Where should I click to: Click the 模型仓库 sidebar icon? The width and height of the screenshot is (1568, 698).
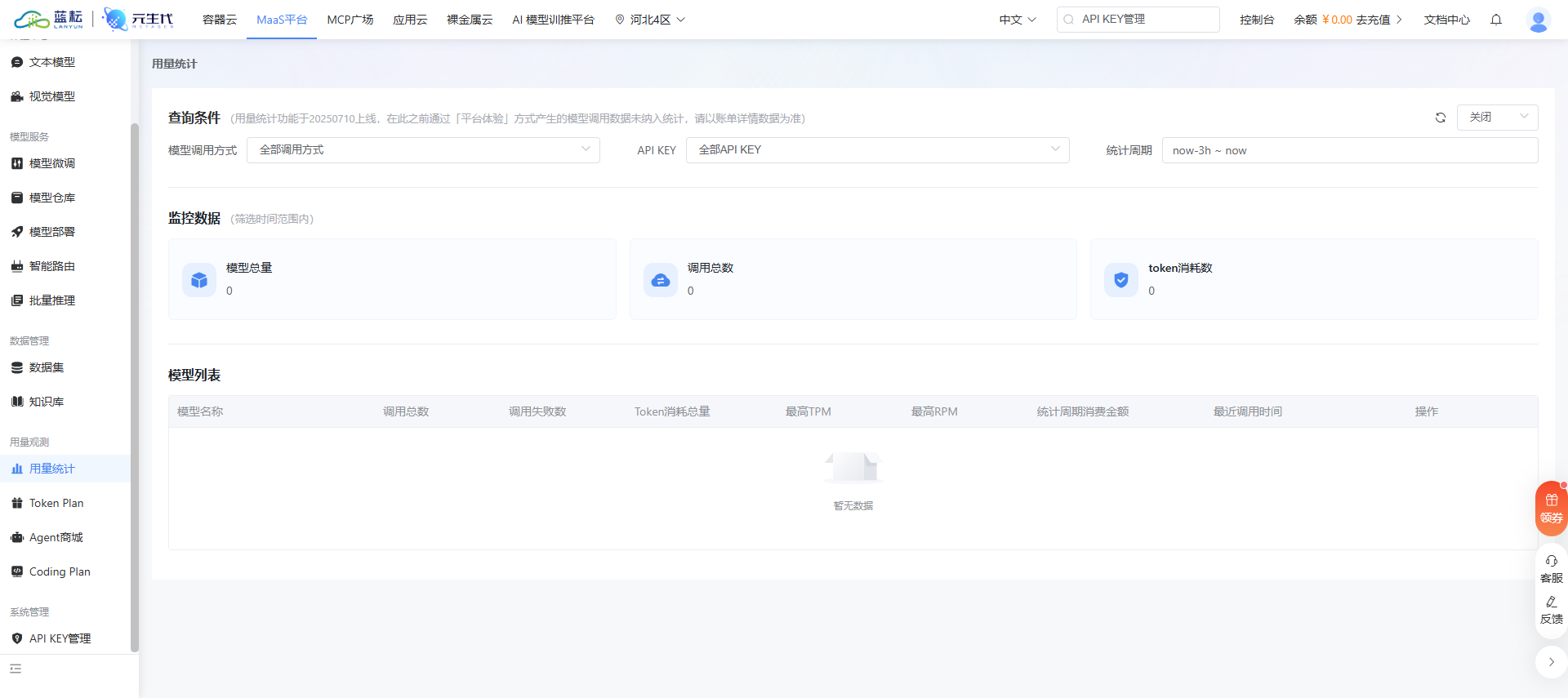tap(17, 198)
